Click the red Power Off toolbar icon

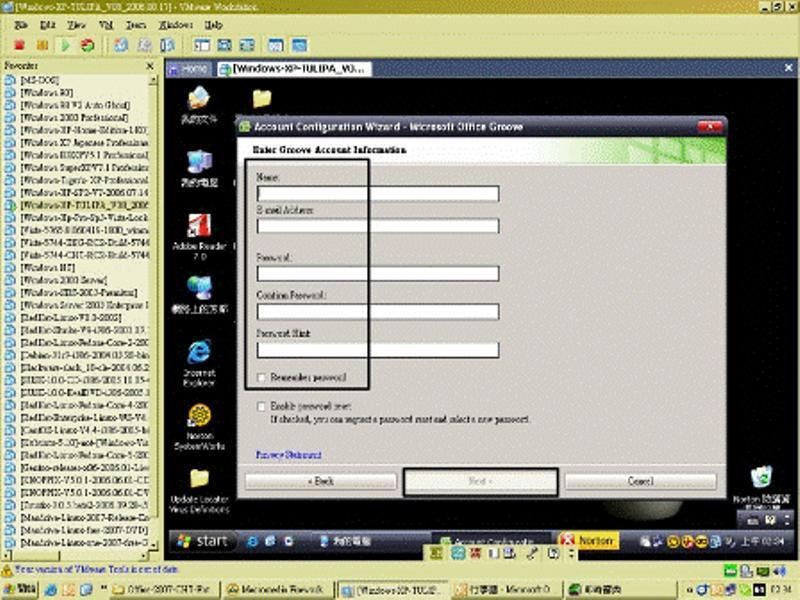19,45
